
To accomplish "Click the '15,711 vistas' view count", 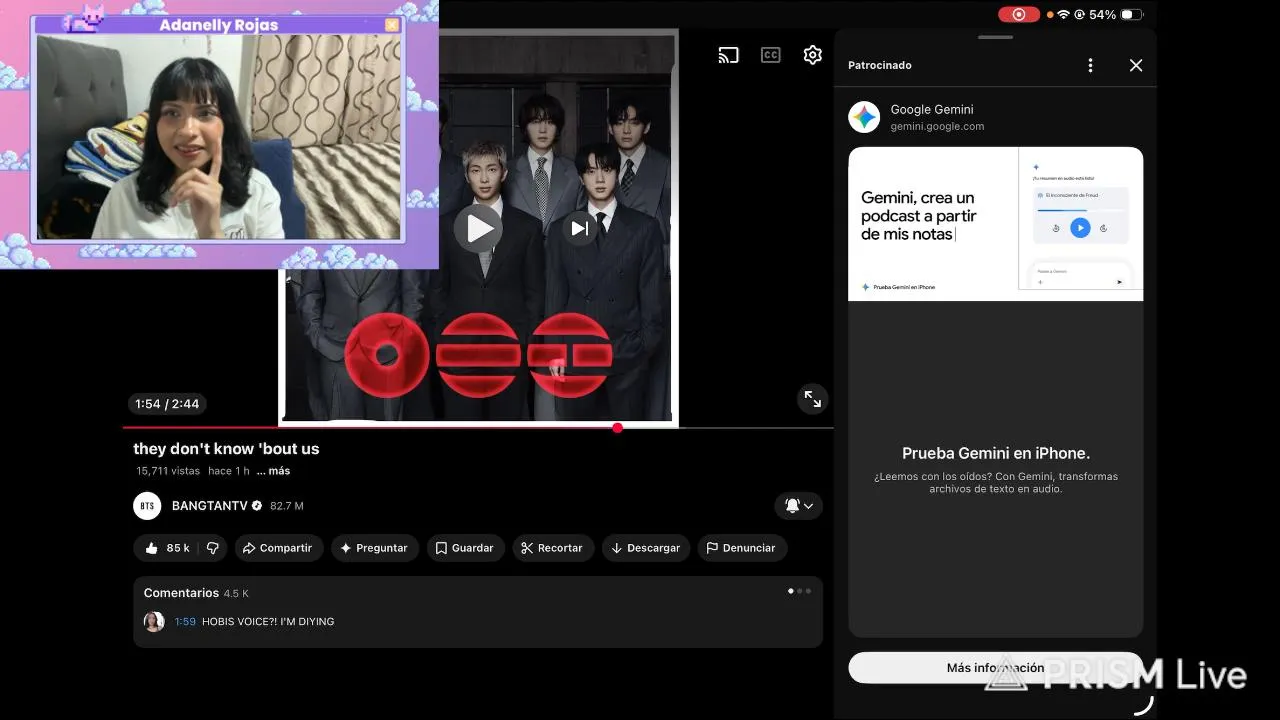I will (x=168, y=471).
